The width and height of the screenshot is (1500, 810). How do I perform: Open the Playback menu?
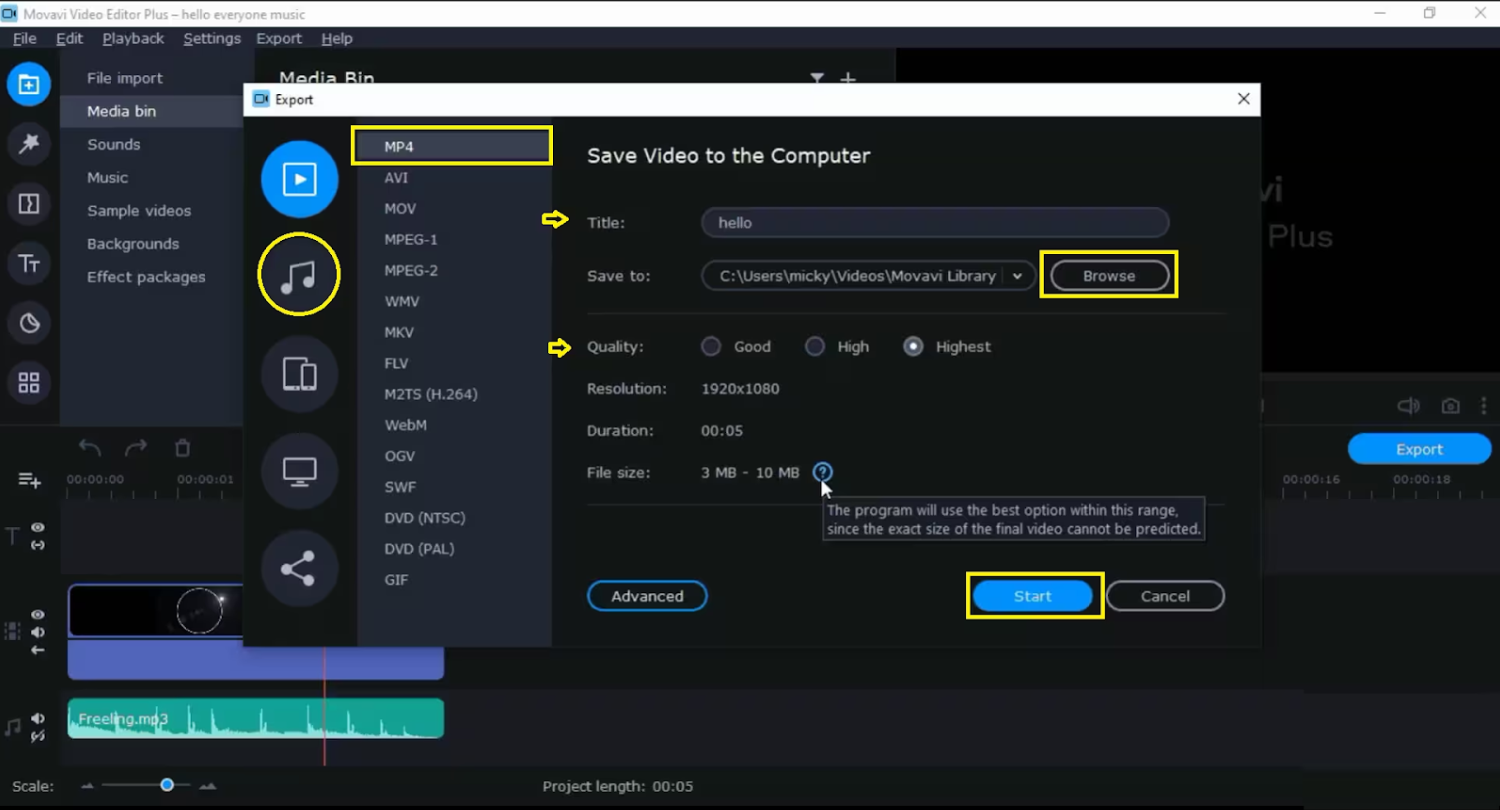pyautogui.click(x=133, y=38)
